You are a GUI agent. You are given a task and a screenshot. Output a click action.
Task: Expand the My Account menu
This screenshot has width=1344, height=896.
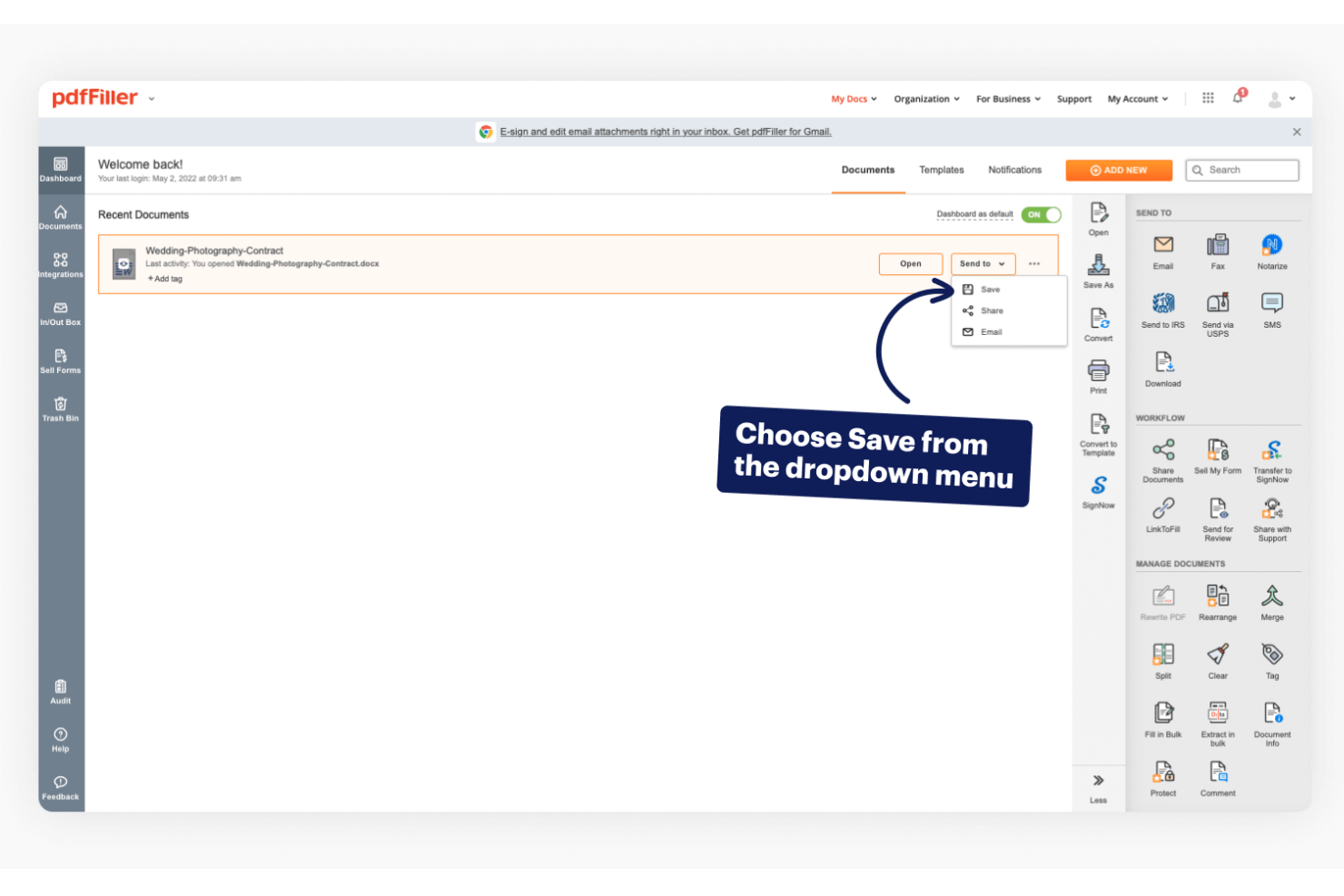pyautogui.click(x=1137, y=98)
